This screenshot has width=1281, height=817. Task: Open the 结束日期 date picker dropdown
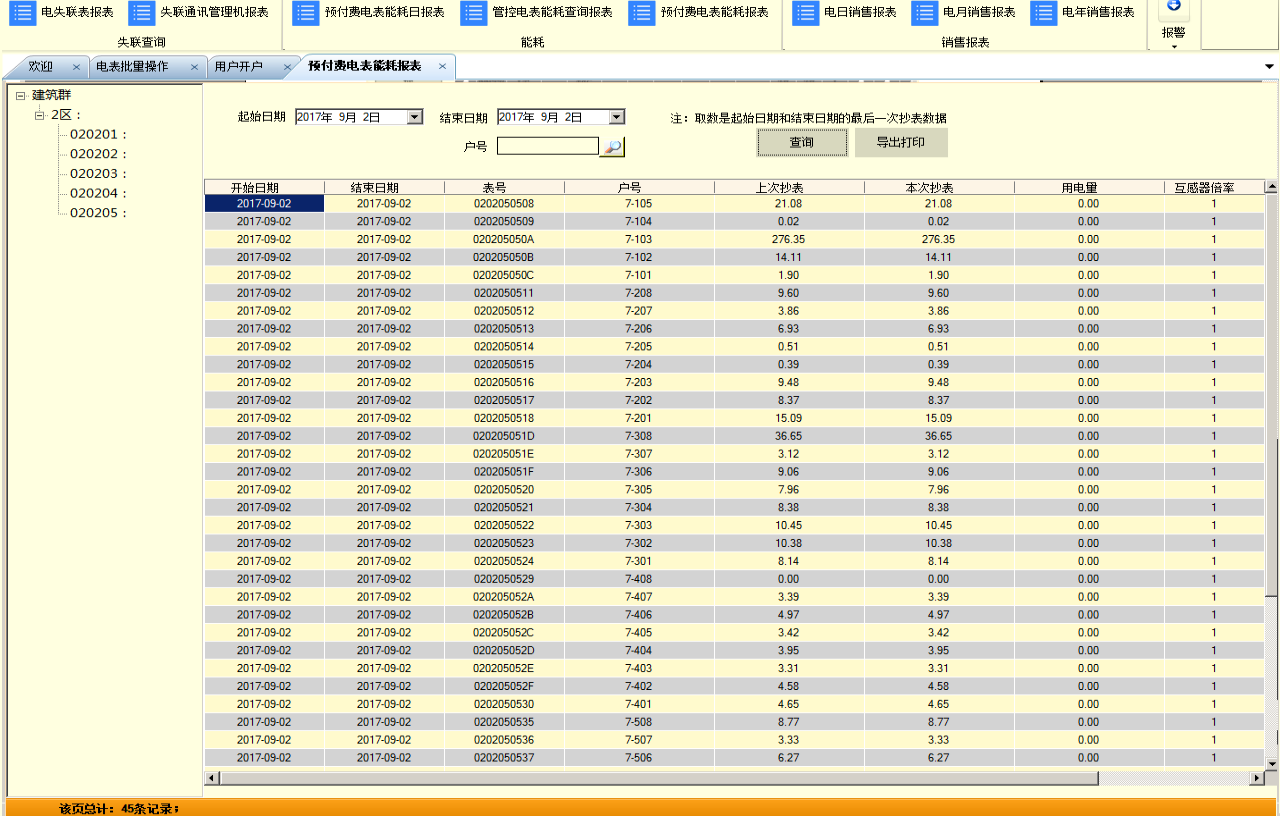click(x=617, y=117)
